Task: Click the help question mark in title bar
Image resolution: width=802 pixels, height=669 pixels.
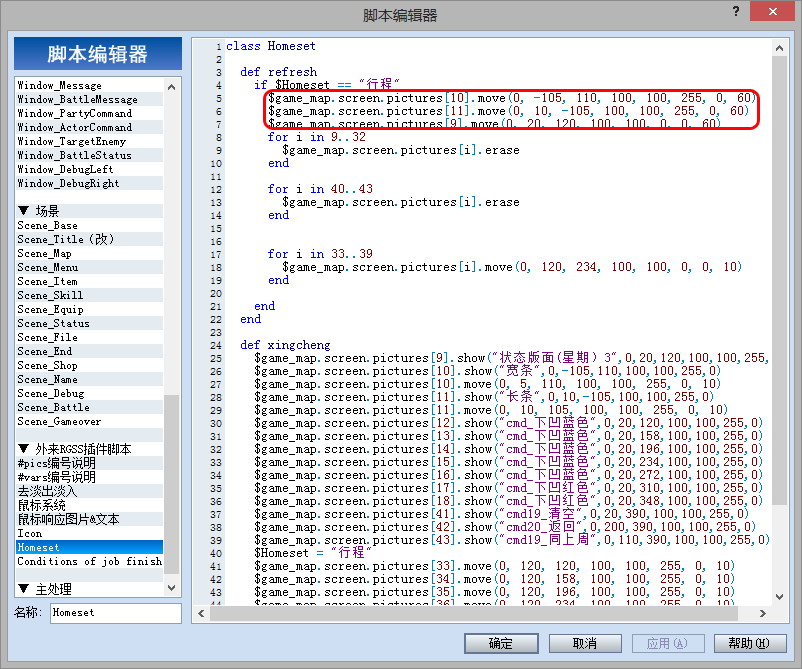Action: 736,11
